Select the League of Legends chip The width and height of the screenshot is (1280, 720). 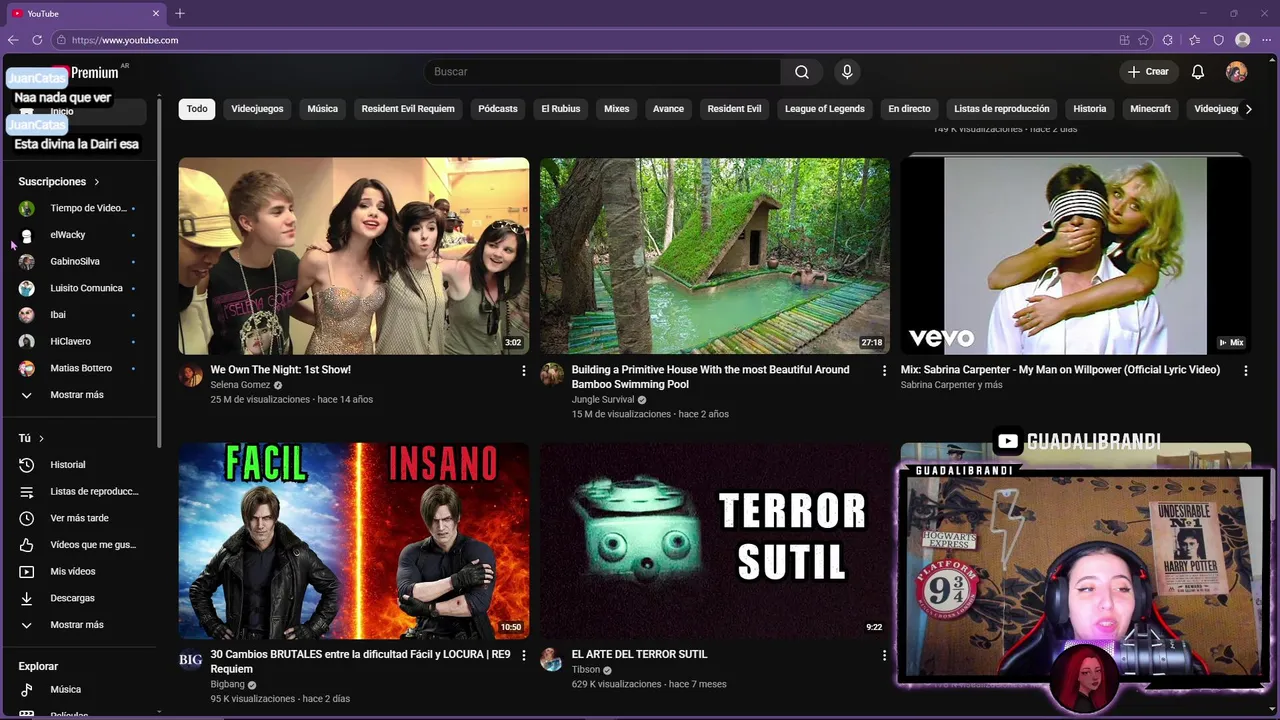[x=825, y=109]
